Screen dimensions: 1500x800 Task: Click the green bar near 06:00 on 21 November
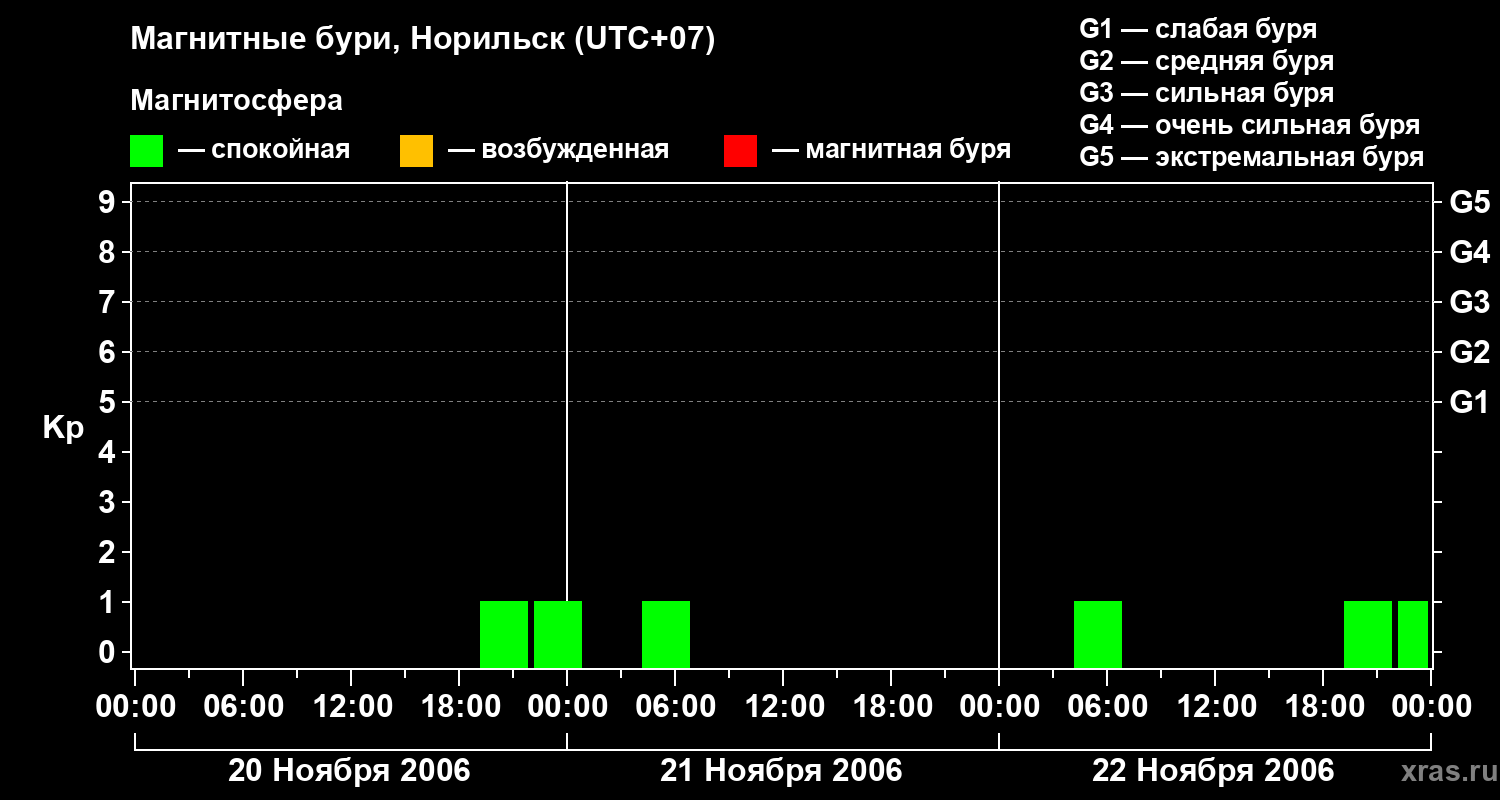pos(666,634)
